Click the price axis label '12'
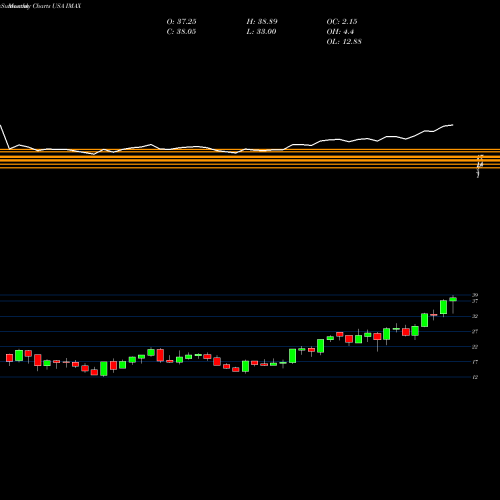The height and width of the screenshot is (500, 500). [475, 377]
